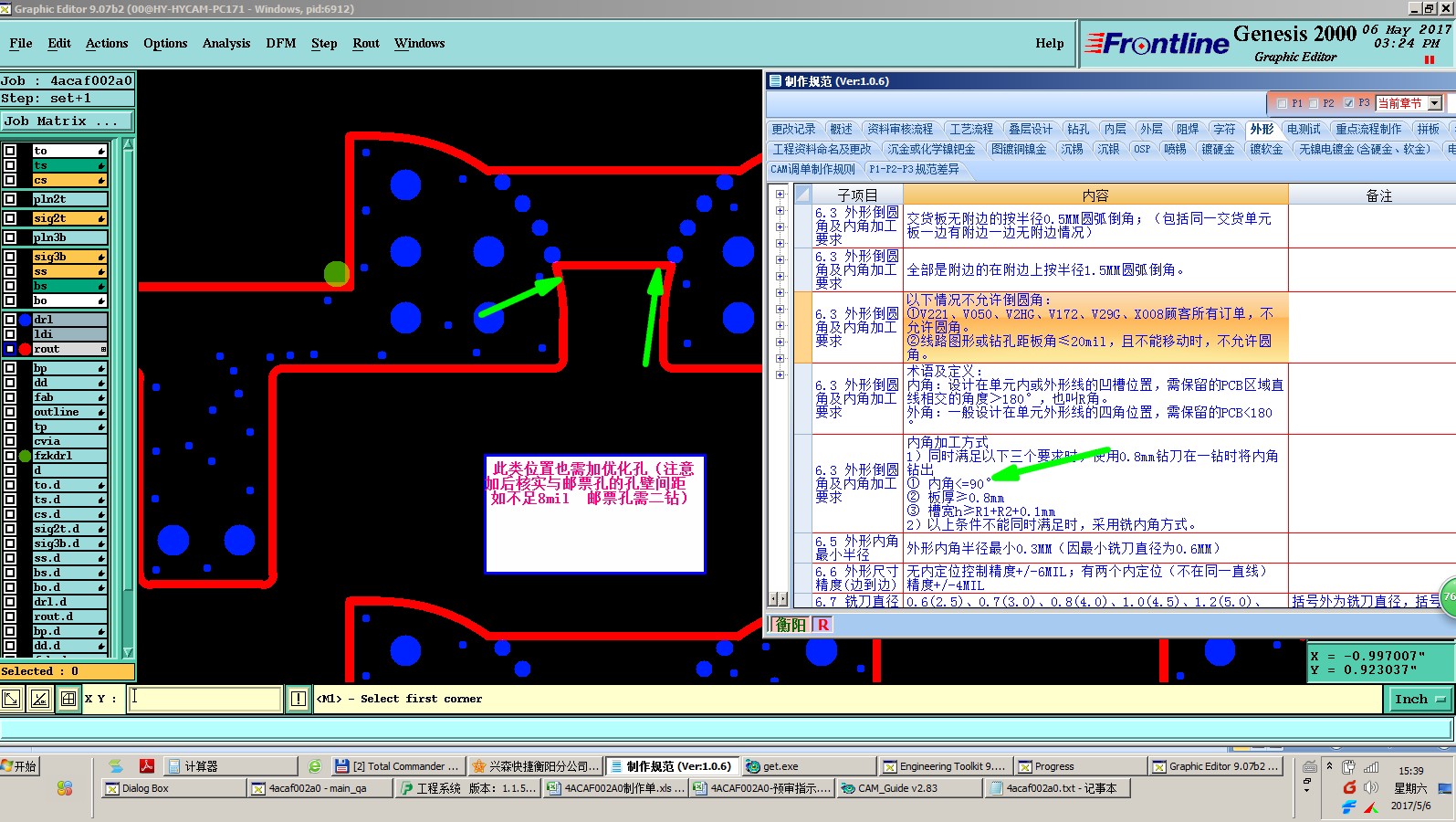Viewport: 1456px width, 822px height.
Task: Click the edit pencil icon on the 'sig2t' layer
Action: click(x=101, y=218)
